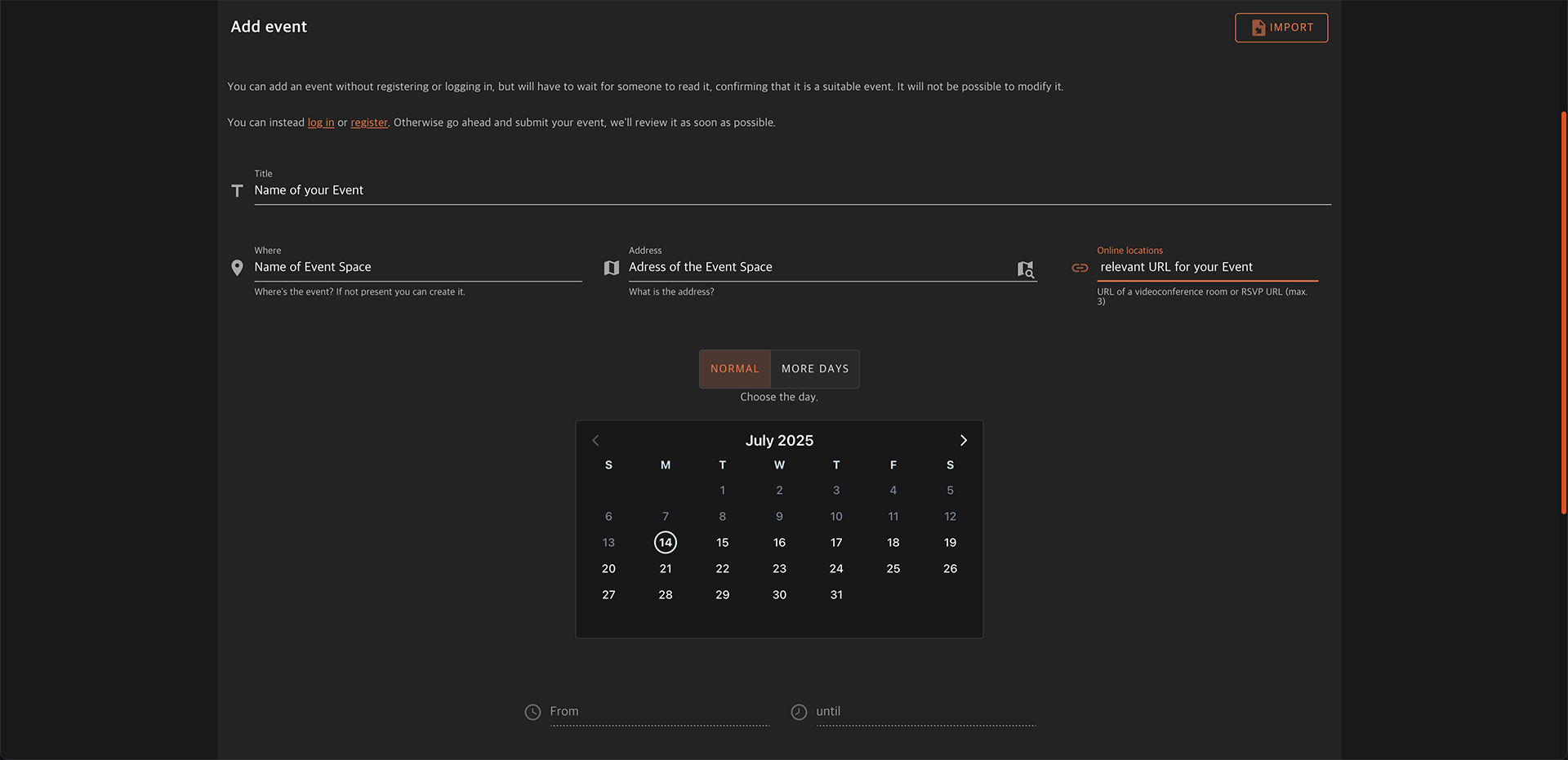Click the title T icon
The image size is (1568, 760).
pos(237,190)
